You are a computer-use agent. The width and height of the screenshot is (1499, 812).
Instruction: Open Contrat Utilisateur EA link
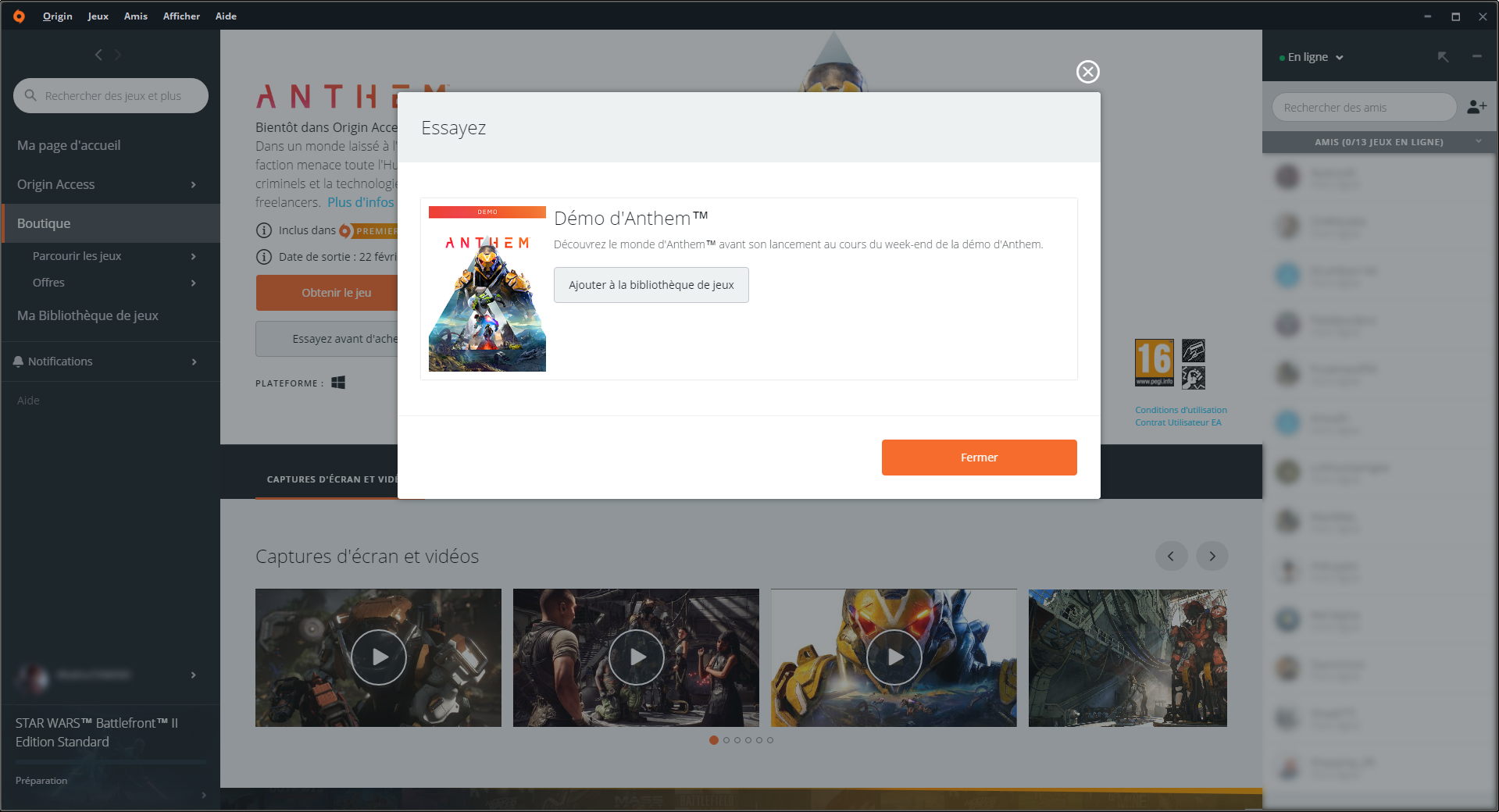pos(1178,422)
